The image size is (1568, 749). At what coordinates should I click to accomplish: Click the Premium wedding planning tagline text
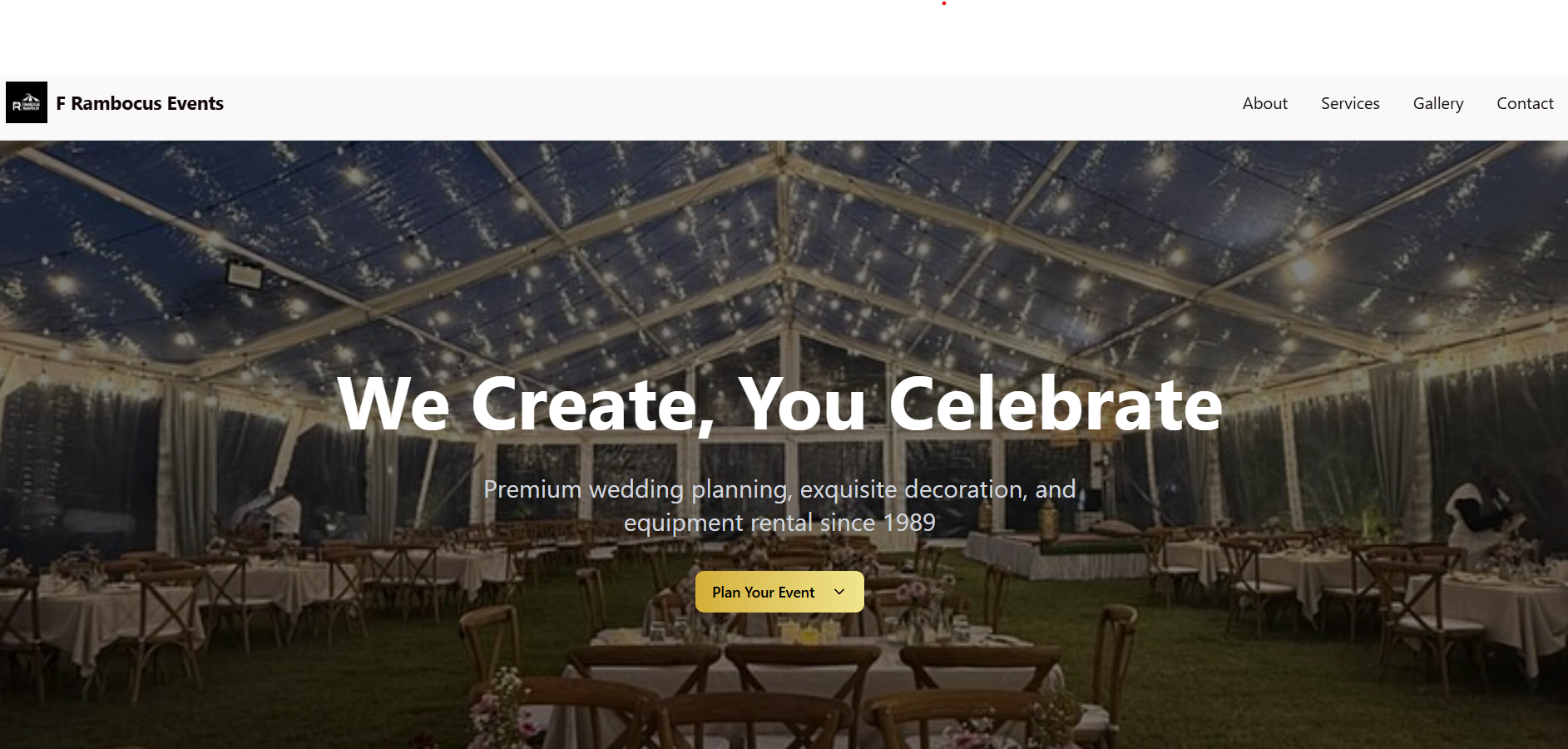tap(779, 506)
